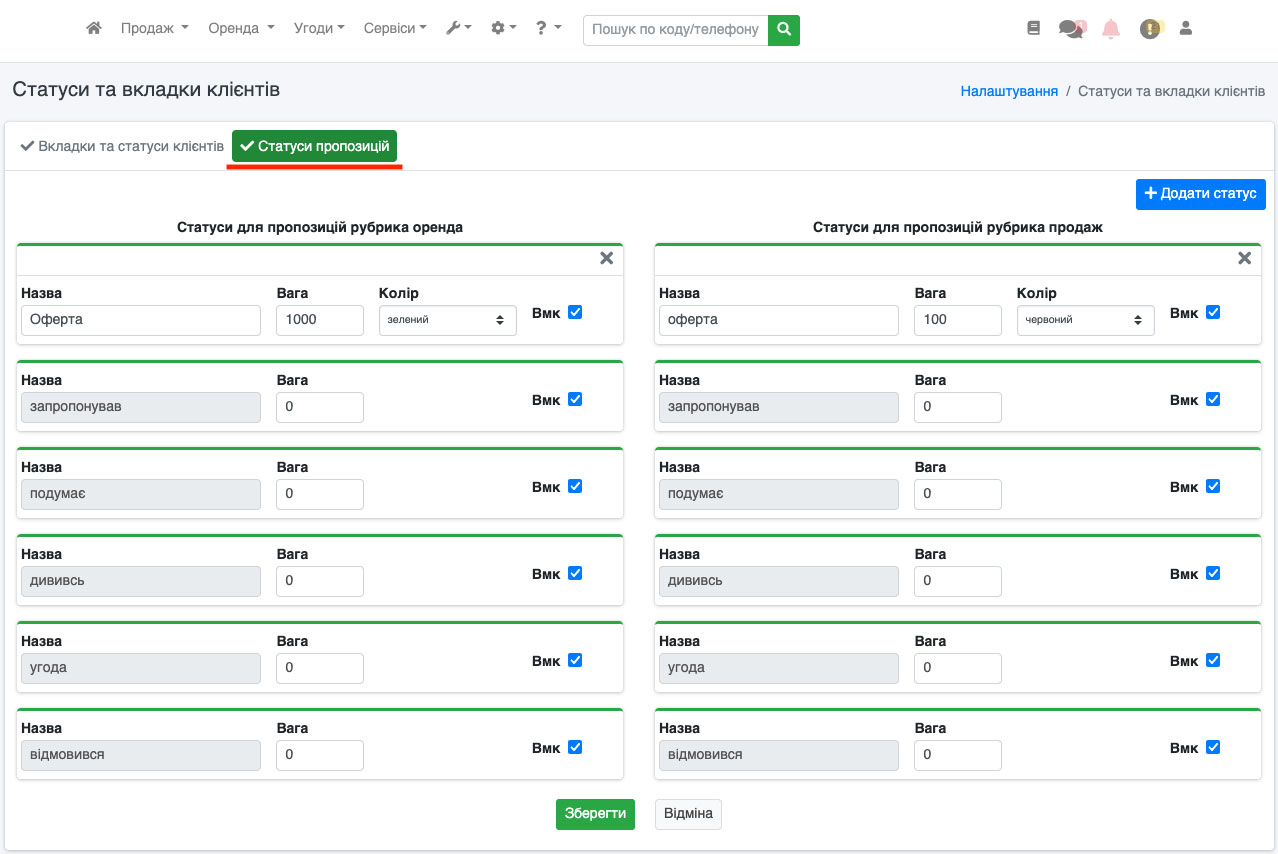Click the weight field showing 1000
This screenshot has height=854, width=1278.
[x=319, y=320]
